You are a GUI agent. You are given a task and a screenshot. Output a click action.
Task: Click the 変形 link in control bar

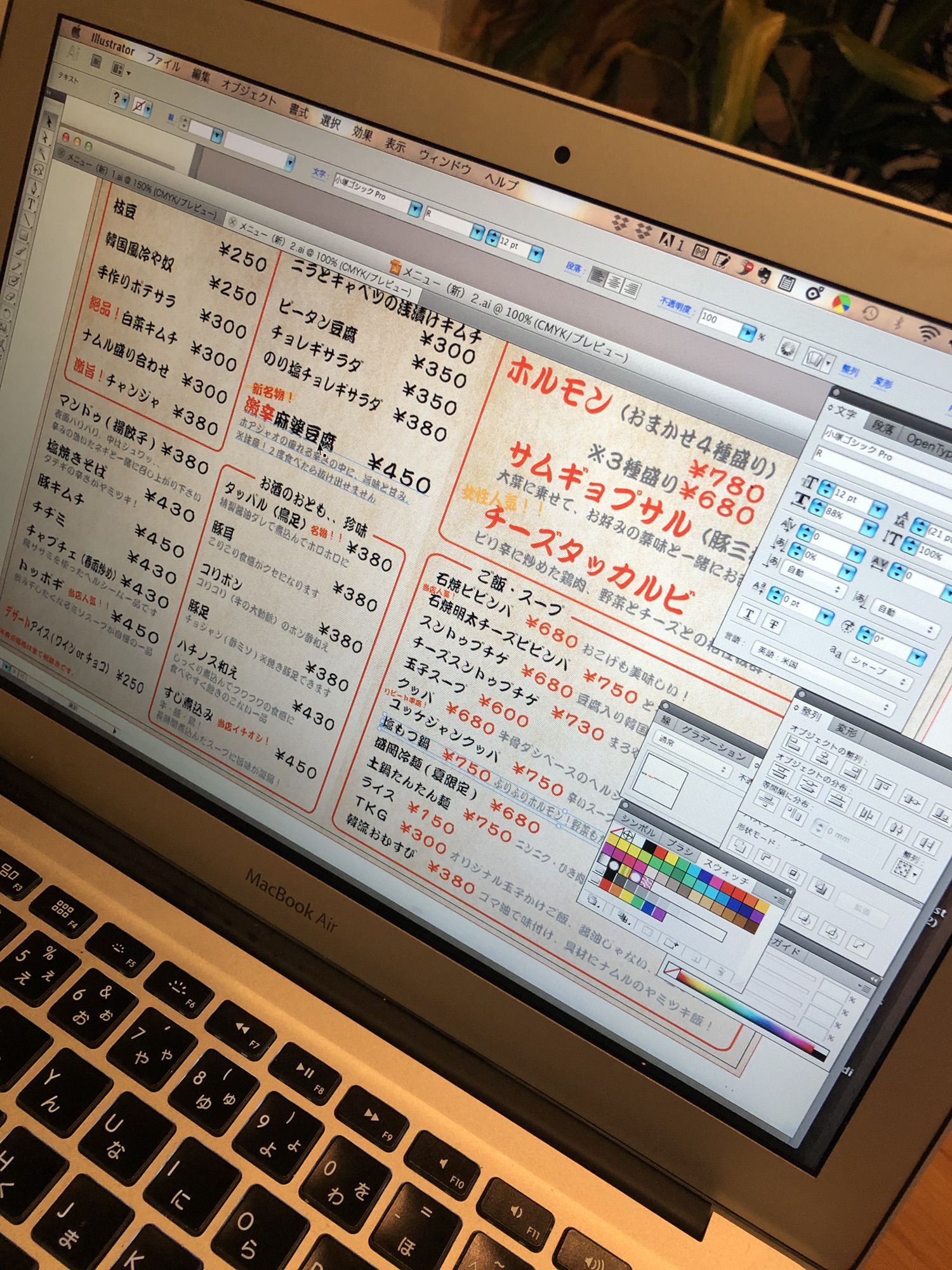883,382
